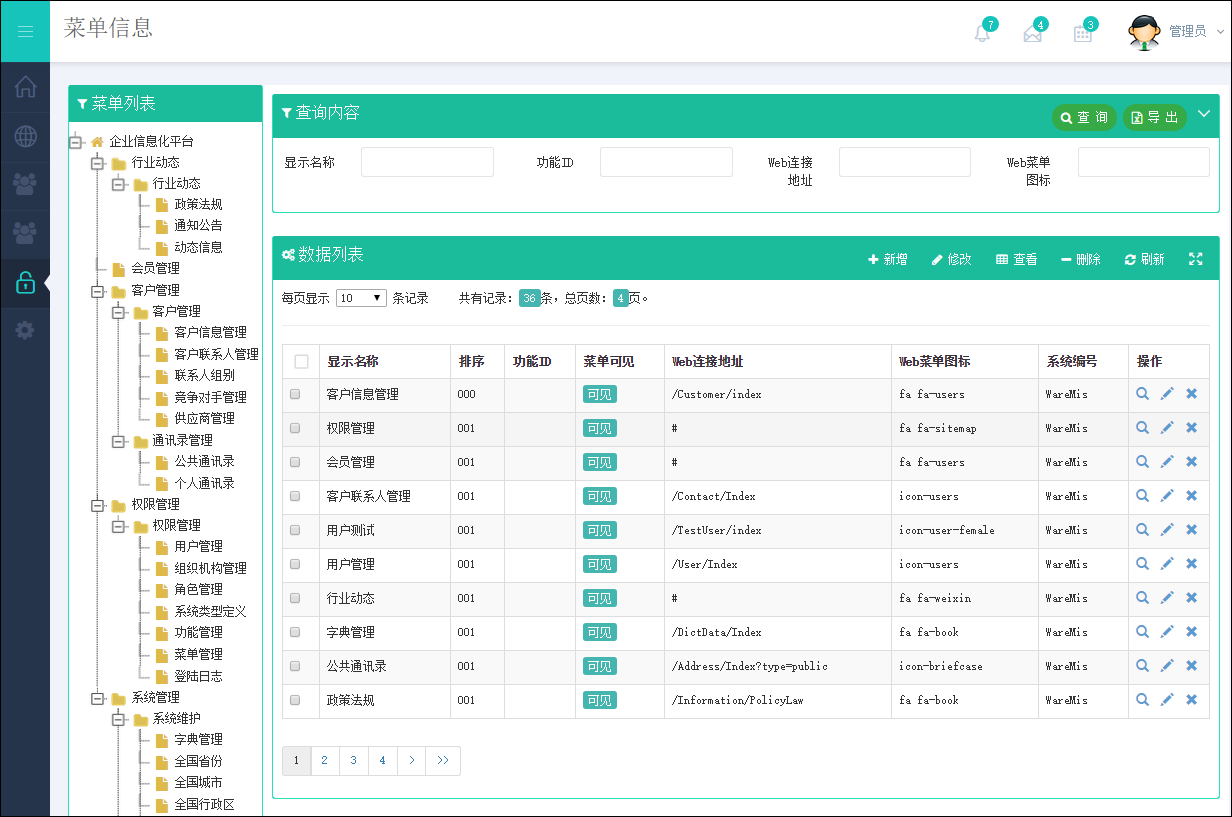Open the home icon in sidebar
Screen dimensions: 1232x817
(26, 87)
